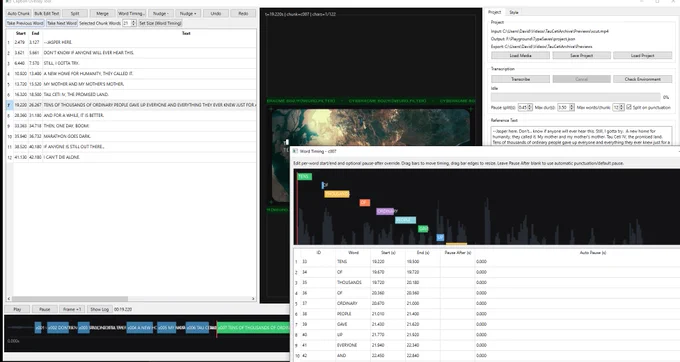
Task: Open the Word Timing dialog button
Action: point(131,13)
